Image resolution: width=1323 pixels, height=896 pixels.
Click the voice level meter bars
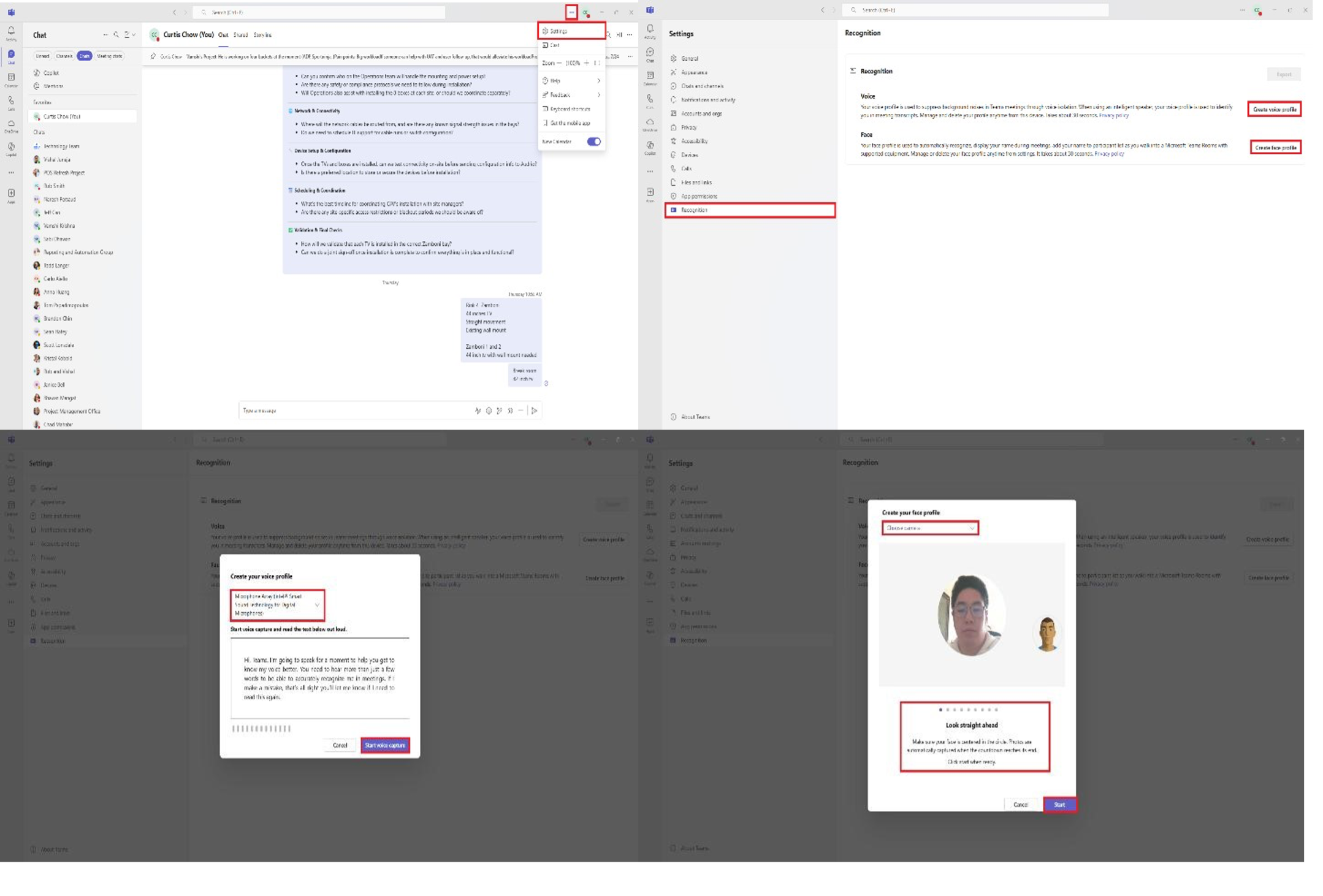(261, 729)
